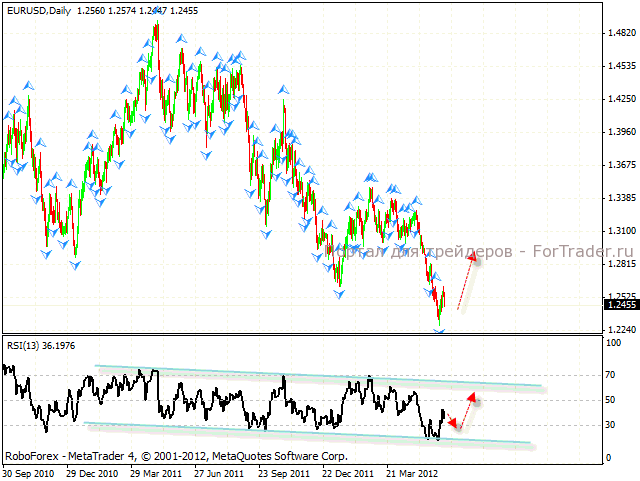This screenshot has height=481, width=640.
Task: Click the 1.2240 price axis label
Action: pyautogui.click(x=622, y=329)
